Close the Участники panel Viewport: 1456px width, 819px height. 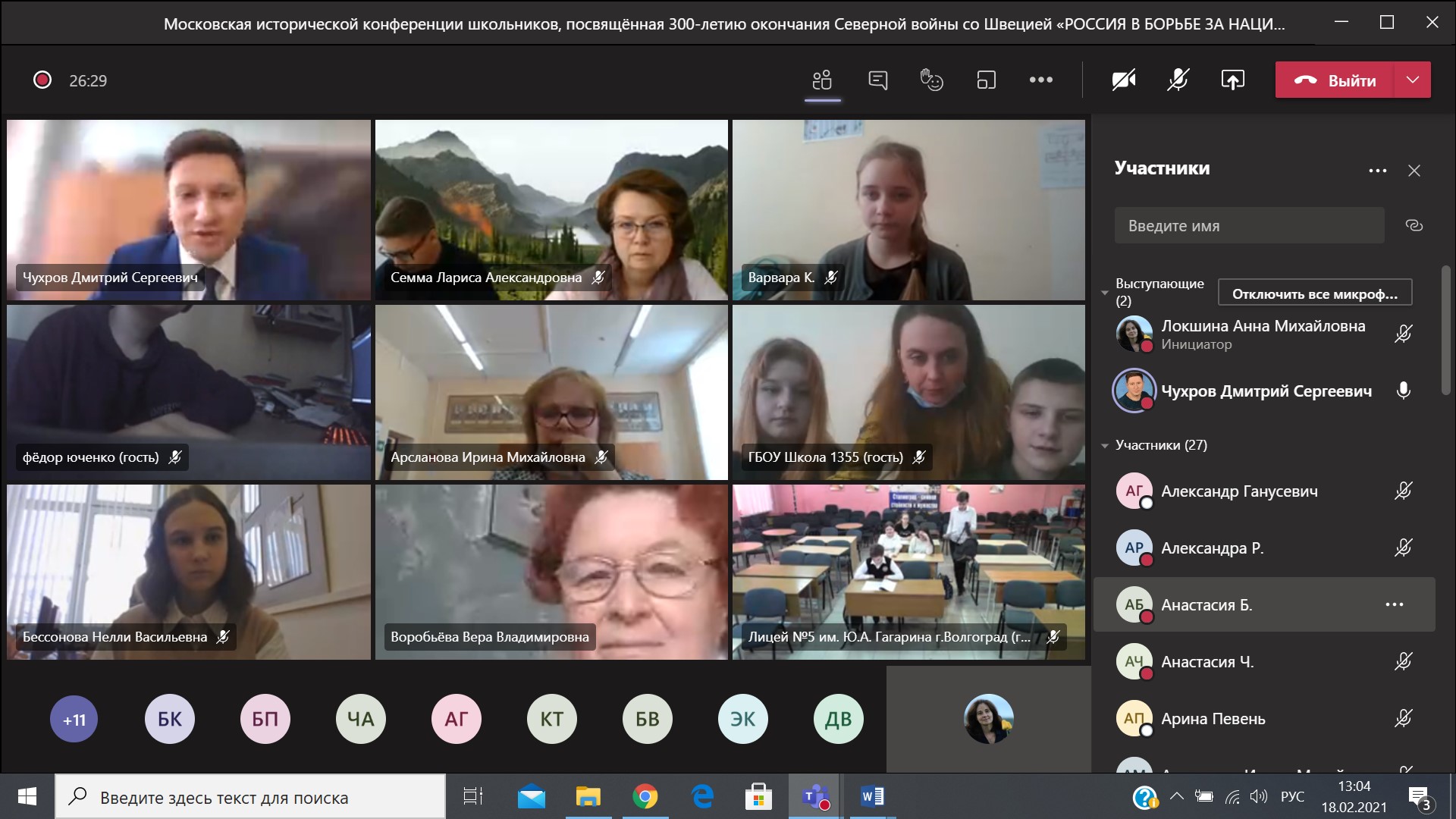pyautogui.click(x=1414, y=171)
